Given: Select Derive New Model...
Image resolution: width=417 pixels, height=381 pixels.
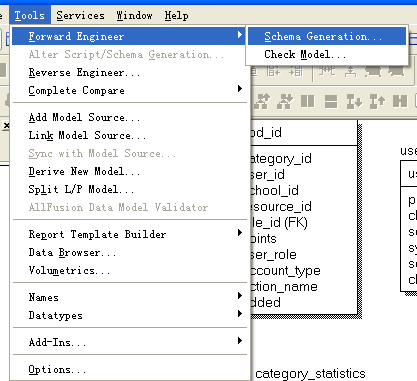Looking at the screenshot, I should tap(129, 171).
